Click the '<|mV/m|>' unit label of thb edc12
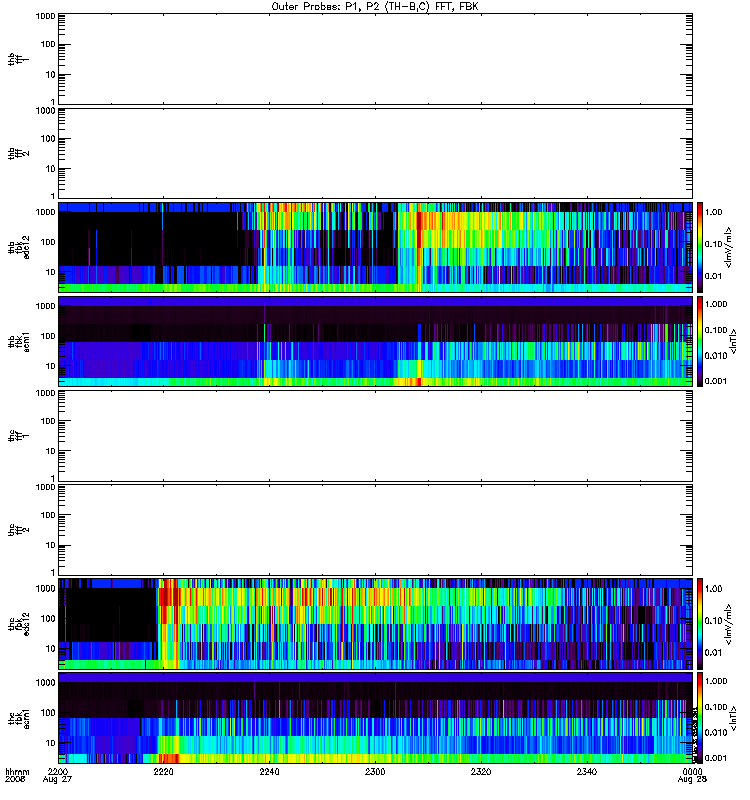The height and width of the screenshot is (800, 750). click(x=729, y=247)
